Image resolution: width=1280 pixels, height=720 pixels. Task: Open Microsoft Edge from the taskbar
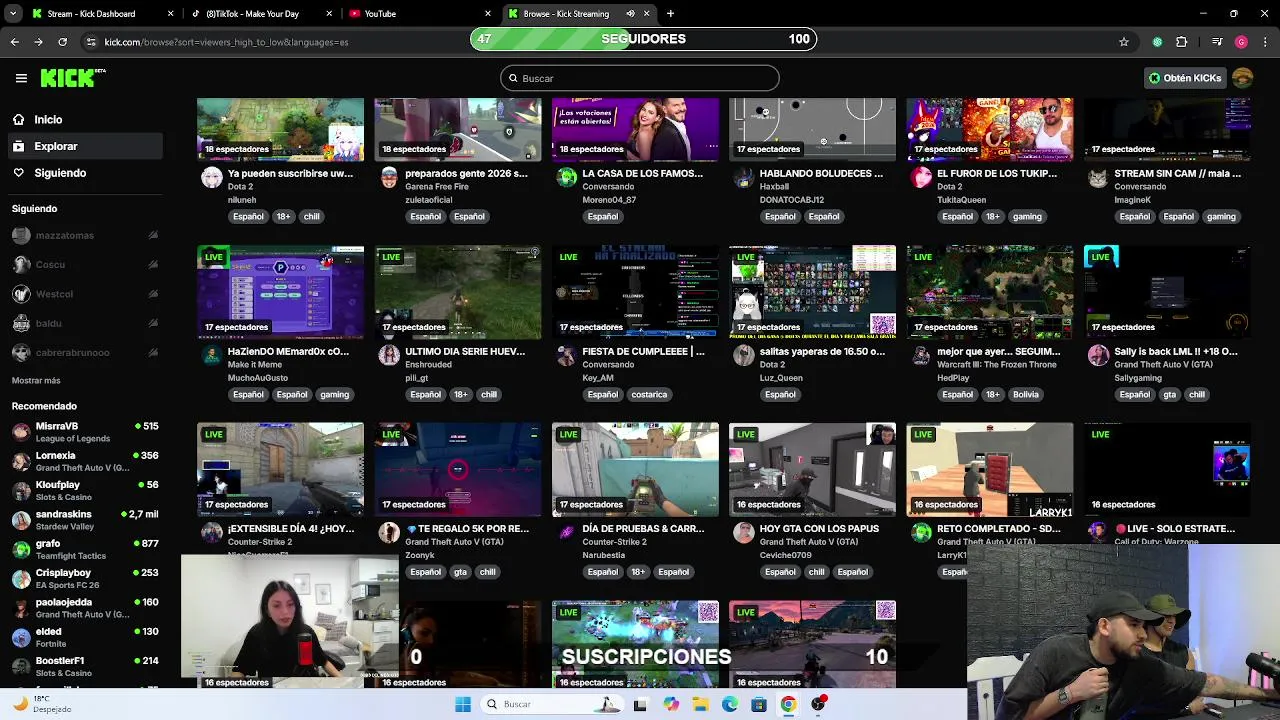point(730,704)
